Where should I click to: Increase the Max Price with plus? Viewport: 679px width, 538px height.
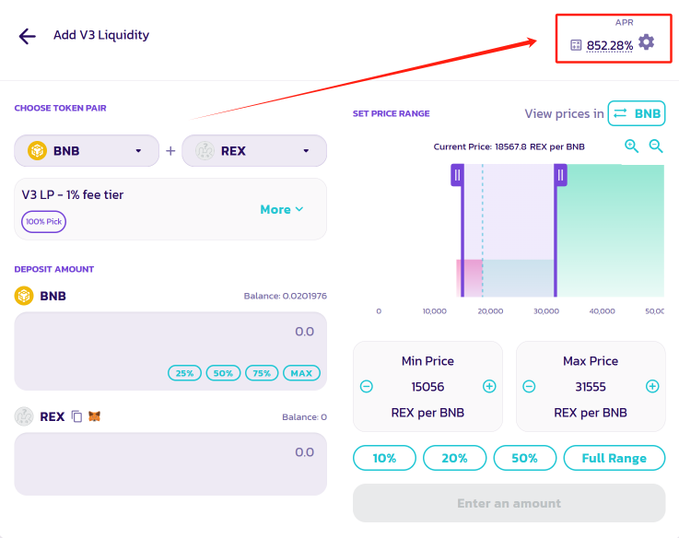pyautogui.click(x=652, y=386)
